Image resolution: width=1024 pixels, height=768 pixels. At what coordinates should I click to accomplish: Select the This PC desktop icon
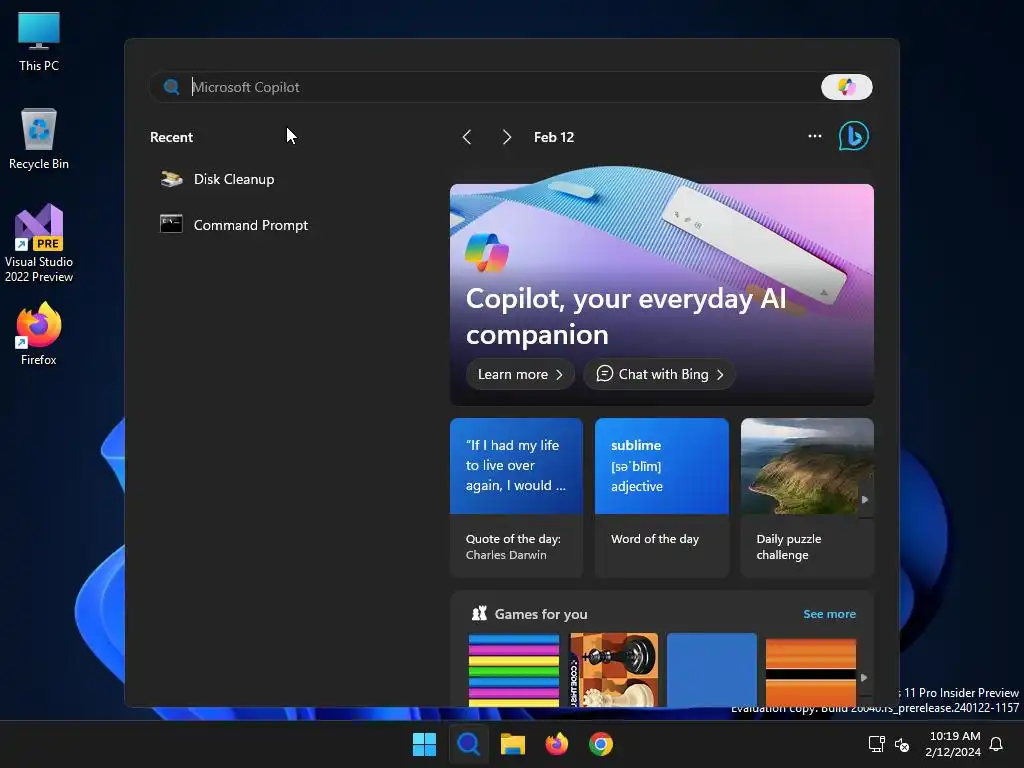39,41
